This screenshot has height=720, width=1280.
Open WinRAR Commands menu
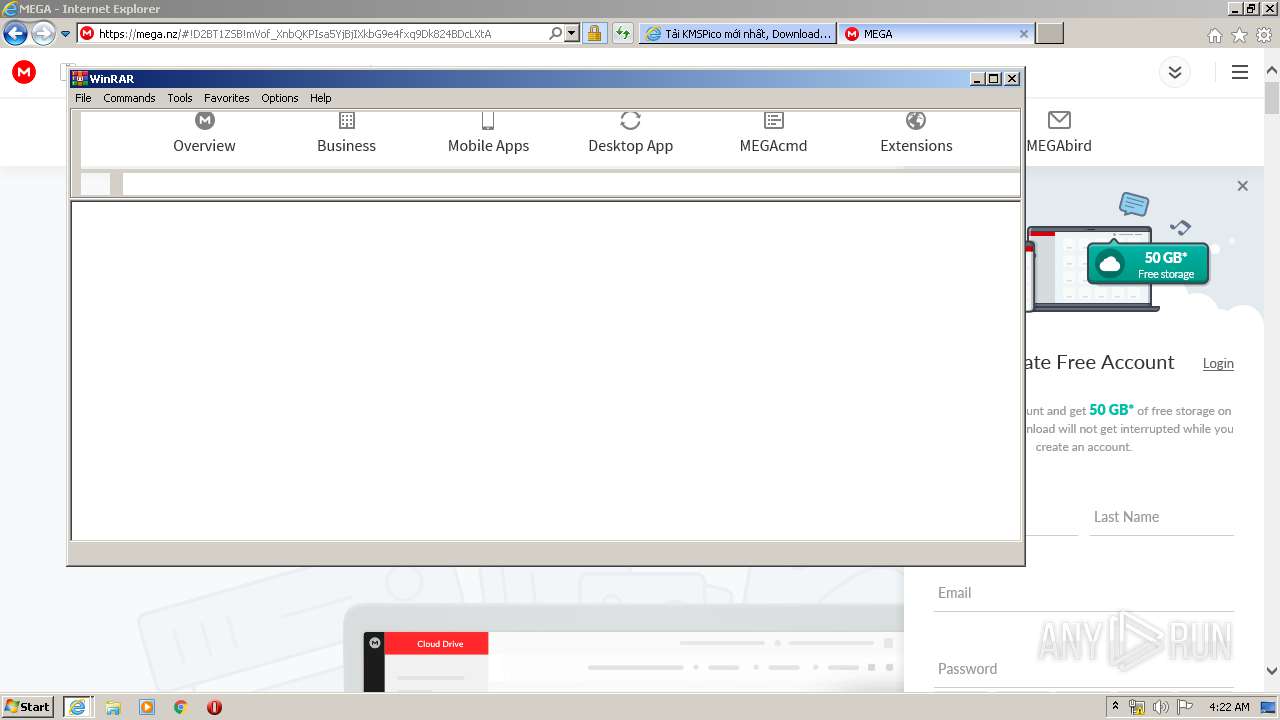[129, 98]
